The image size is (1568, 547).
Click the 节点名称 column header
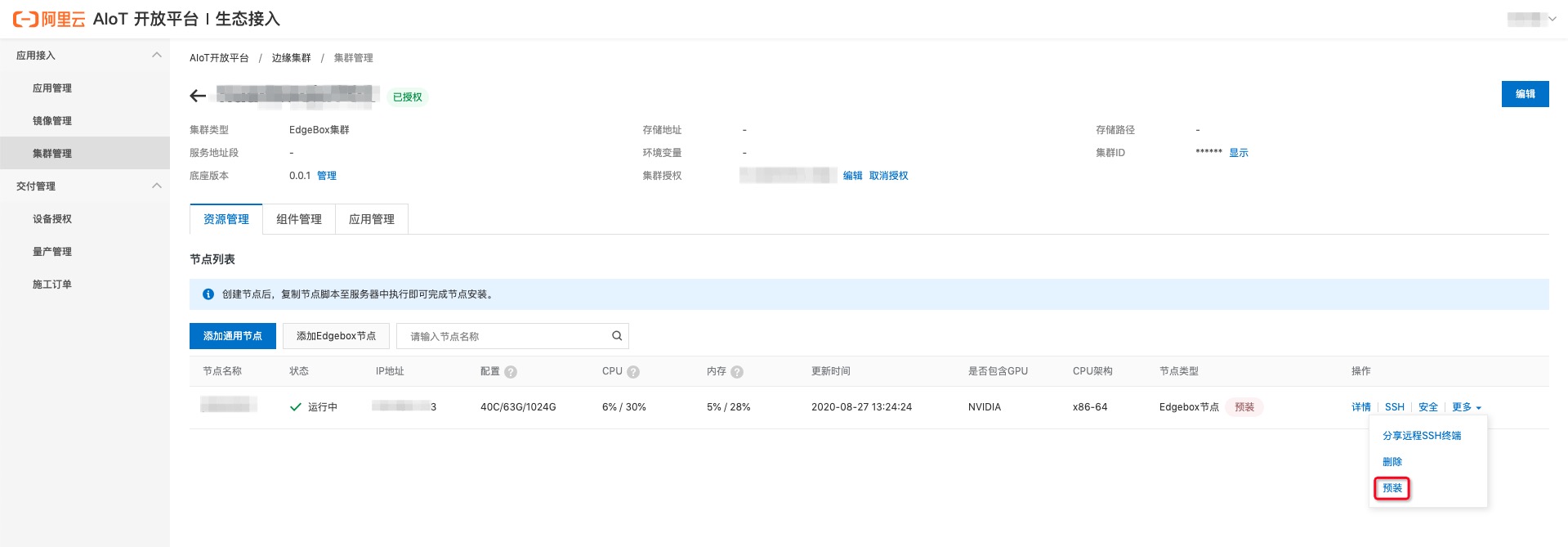tap(222, 371)
